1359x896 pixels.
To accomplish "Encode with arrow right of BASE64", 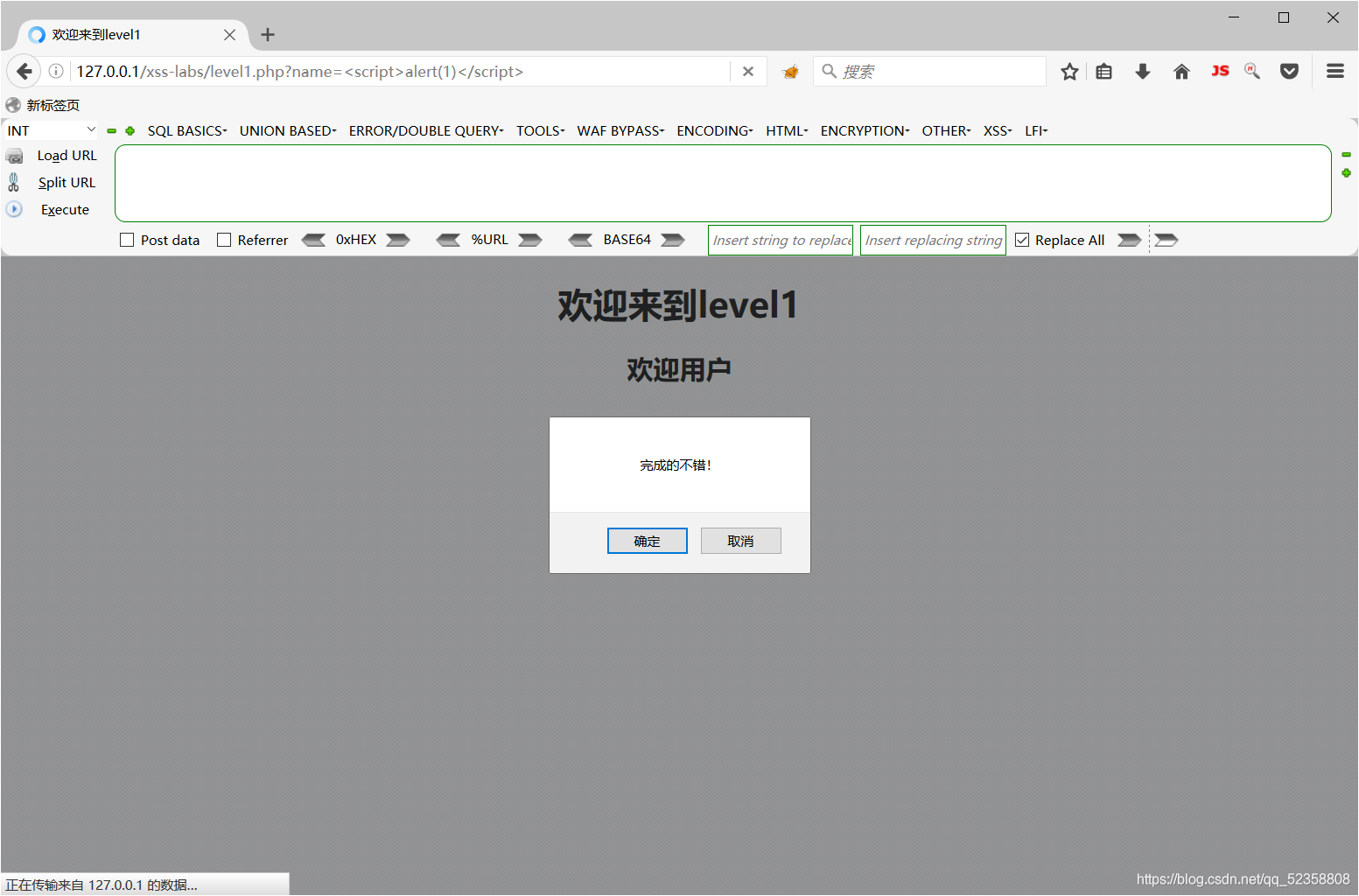I will pos(673,240).
